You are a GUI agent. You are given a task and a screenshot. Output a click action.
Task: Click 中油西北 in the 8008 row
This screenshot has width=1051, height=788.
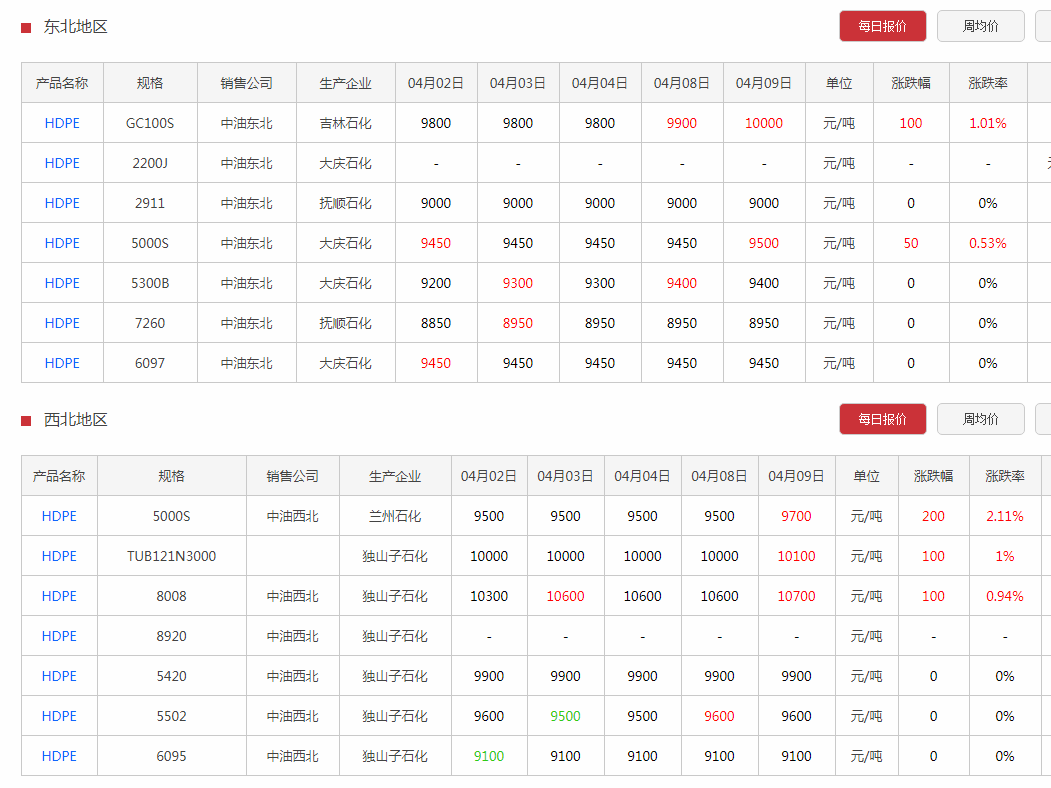[292, 596]
